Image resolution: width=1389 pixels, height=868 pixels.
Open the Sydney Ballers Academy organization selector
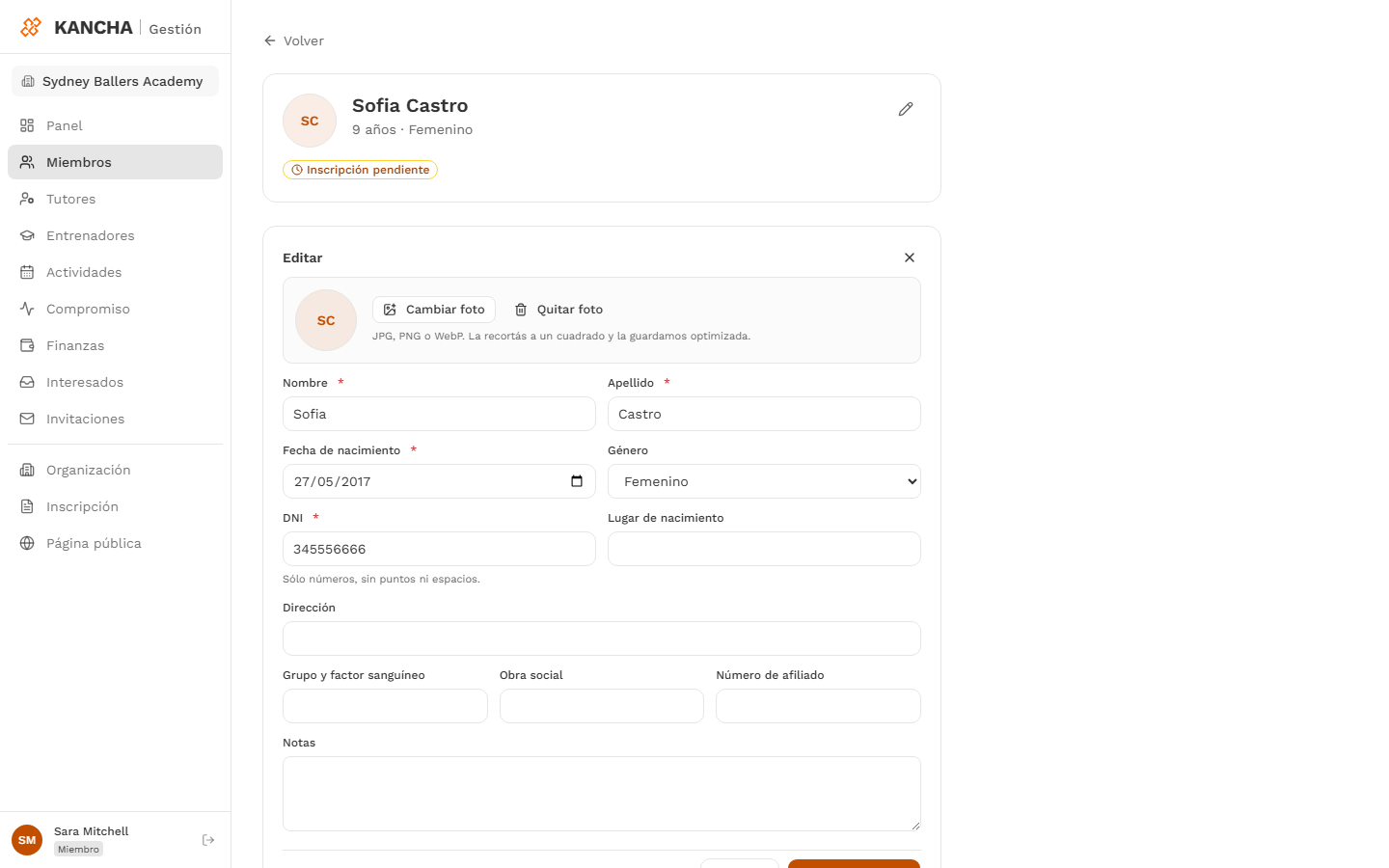point(115,81)
